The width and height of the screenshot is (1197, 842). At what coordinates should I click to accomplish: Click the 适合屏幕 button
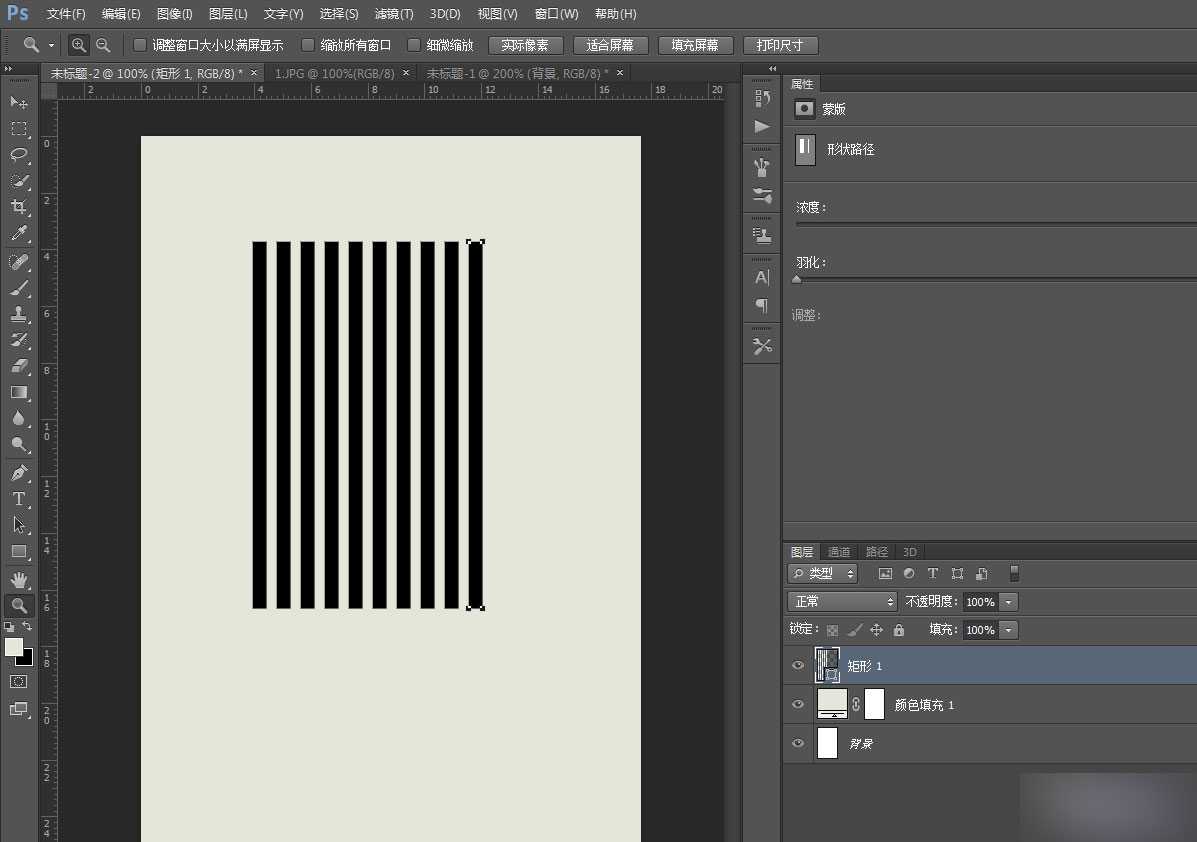[x=611, y=46]
